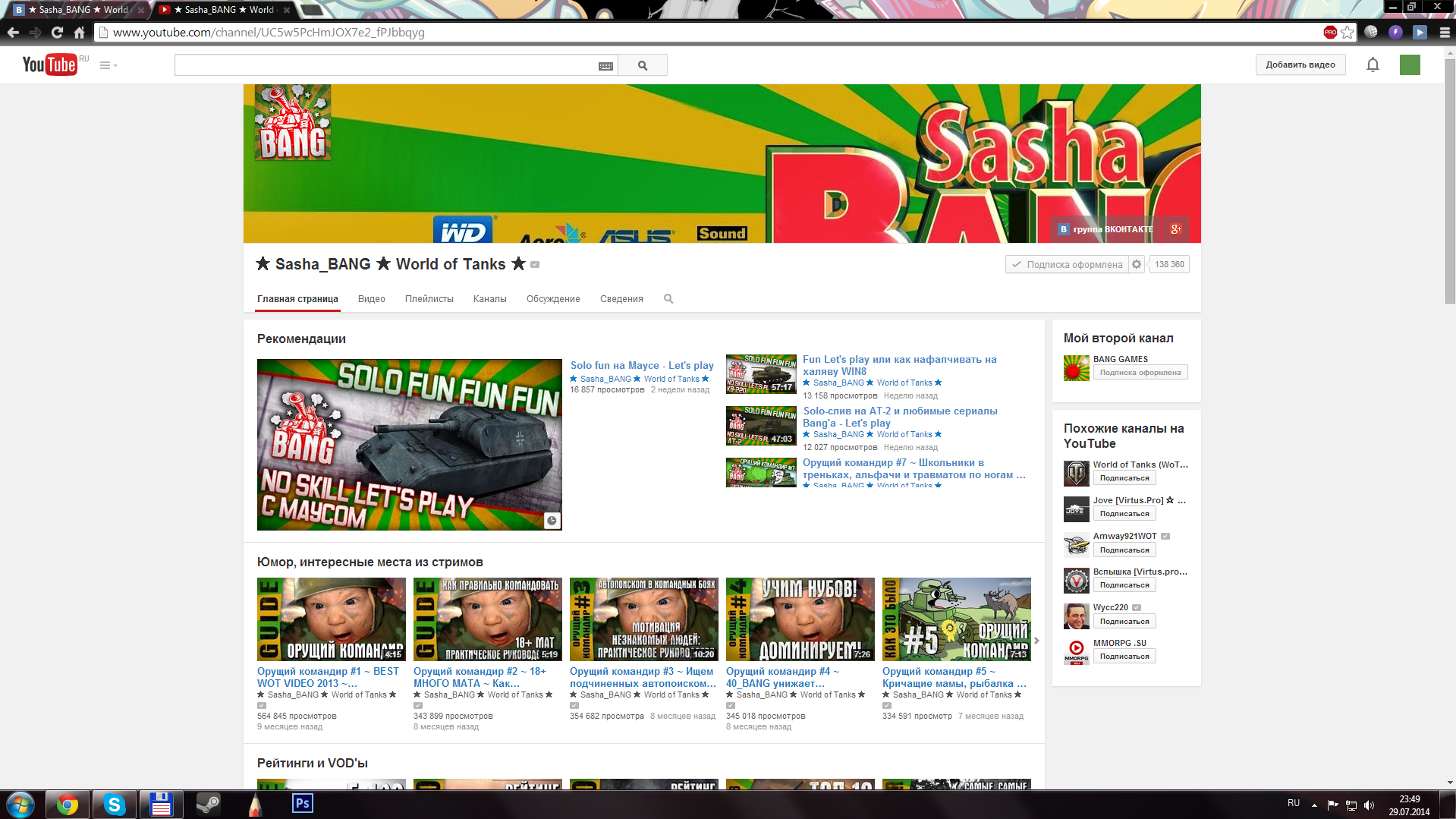
Task: Subscribe to Wycc220 channel
Action: coord(1124,622)
